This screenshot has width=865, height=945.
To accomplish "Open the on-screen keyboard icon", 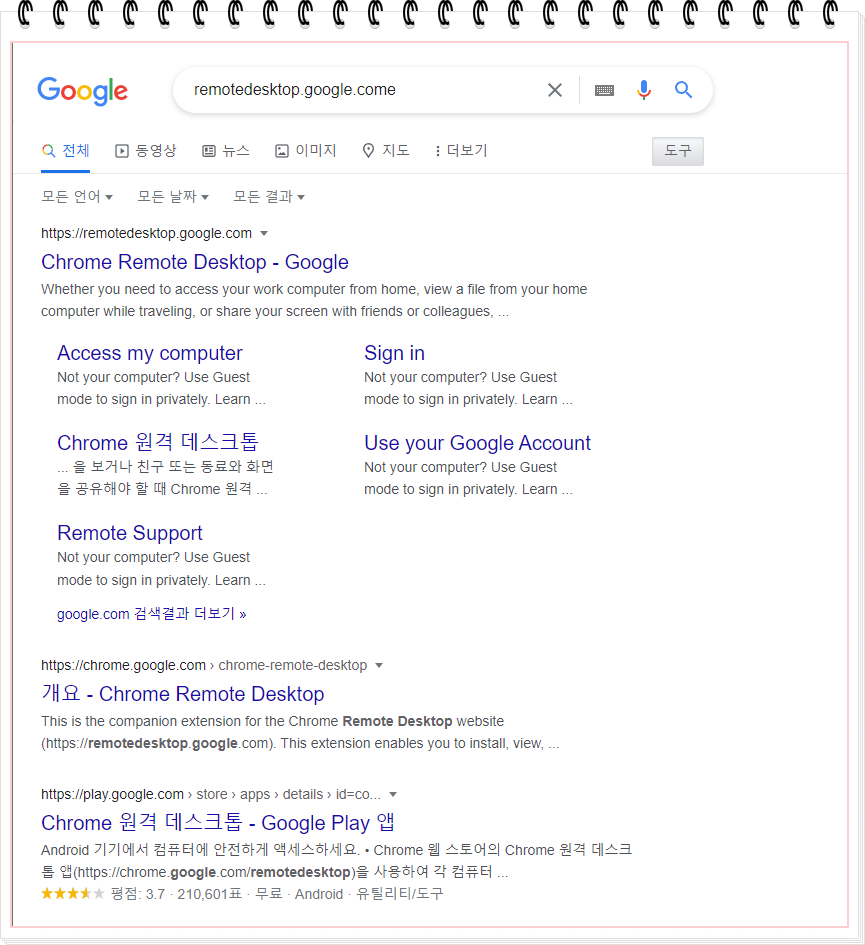I will coord(604,90).
